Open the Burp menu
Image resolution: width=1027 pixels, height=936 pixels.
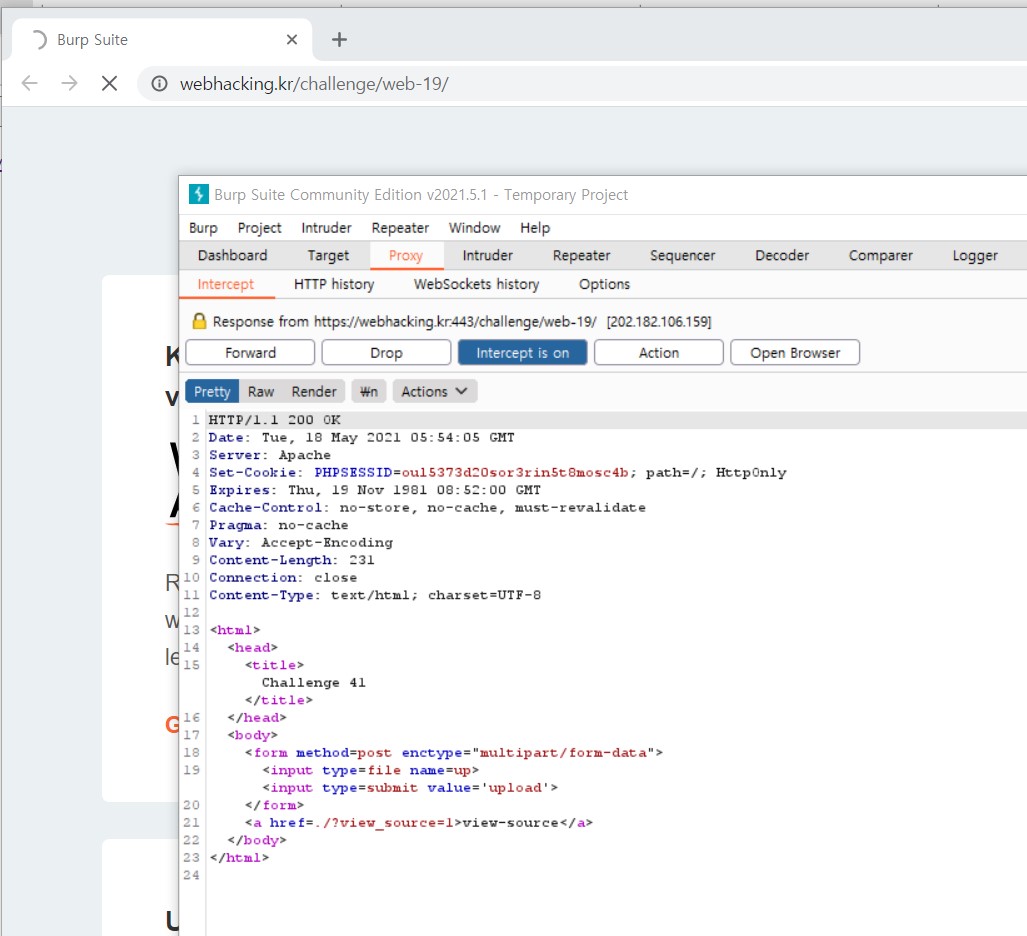203,228
